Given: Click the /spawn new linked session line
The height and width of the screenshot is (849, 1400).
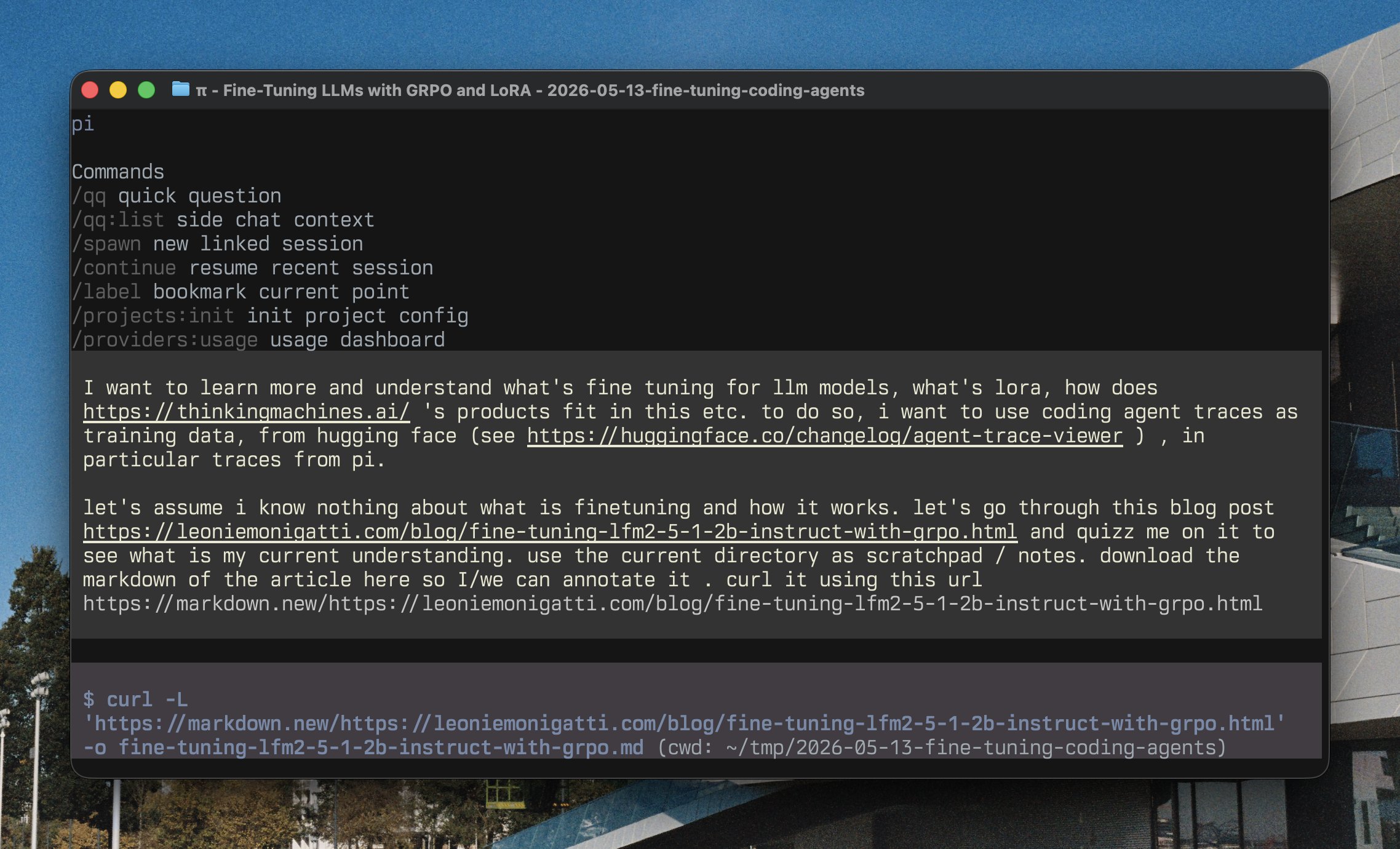Looking at the screenshot, I should [218, 244].
